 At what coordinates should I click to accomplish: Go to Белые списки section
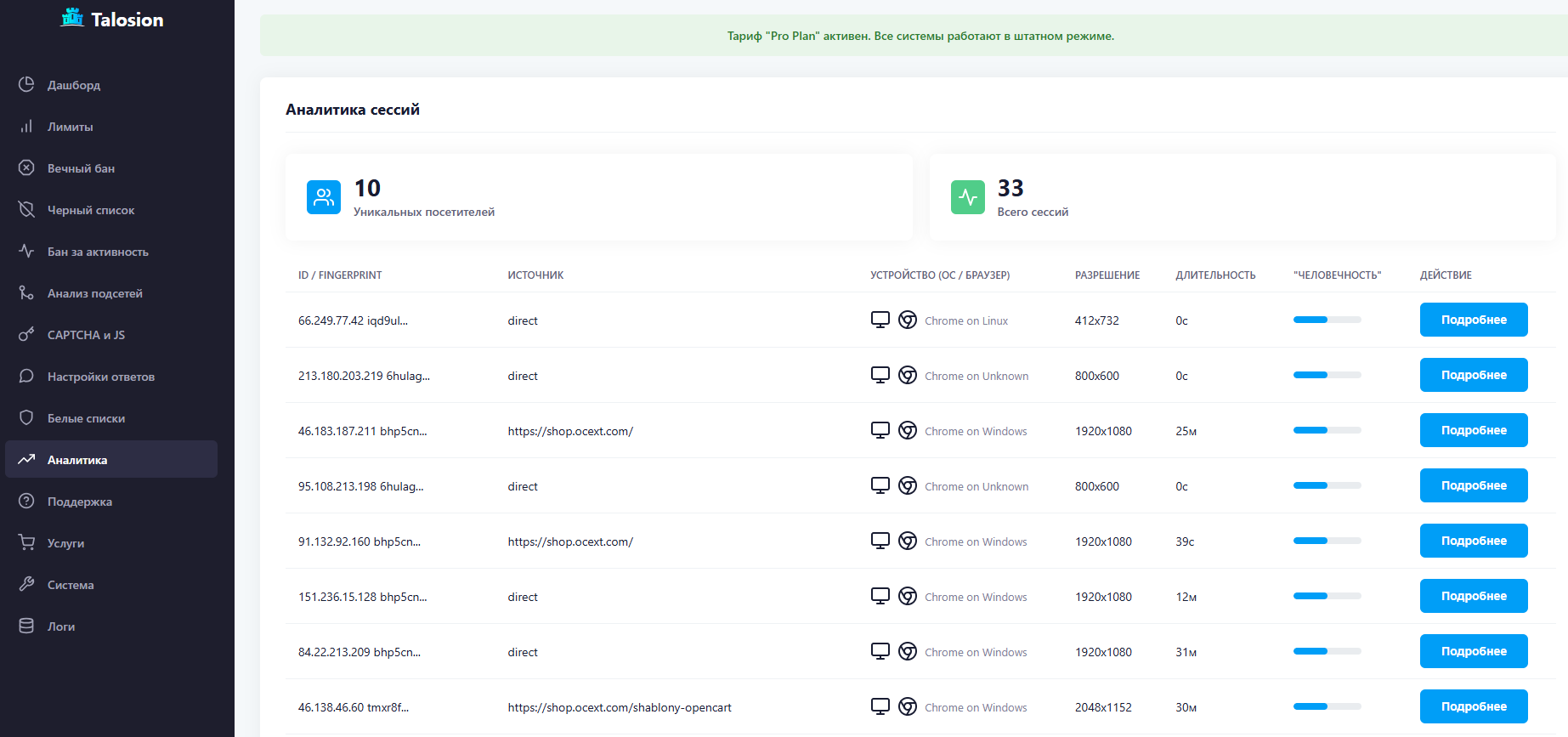click(86, 418)
